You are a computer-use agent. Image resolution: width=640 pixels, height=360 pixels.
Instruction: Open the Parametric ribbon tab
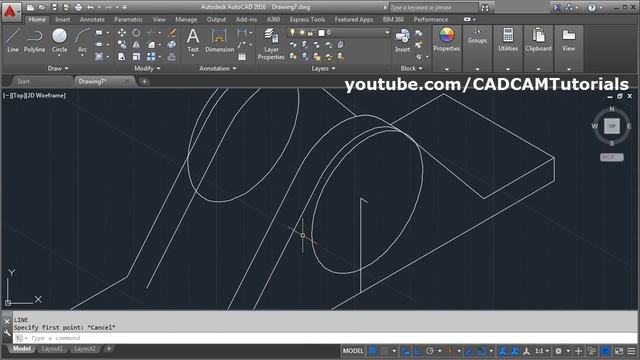[x=128, y=19]
